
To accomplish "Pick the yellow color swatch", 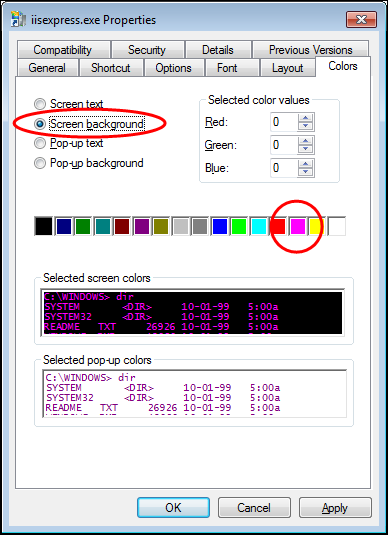I will point(317,226).
